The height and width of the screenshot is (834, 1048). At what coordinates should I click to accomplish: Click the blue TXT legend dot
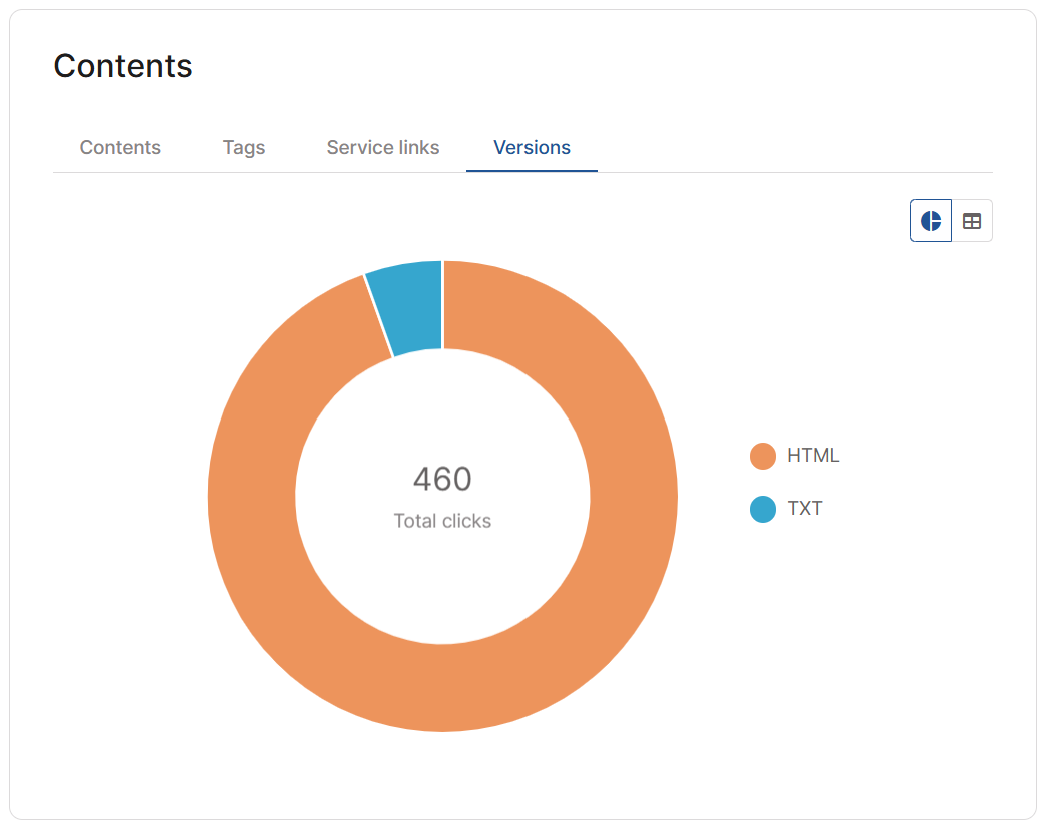coord(763,509)
